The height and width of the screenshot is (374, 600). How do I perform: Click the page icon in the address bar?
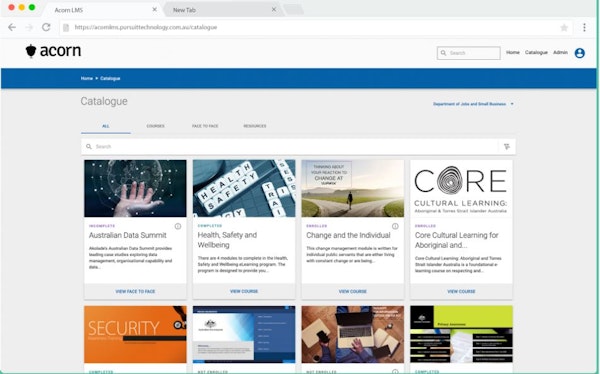[66, 28]
